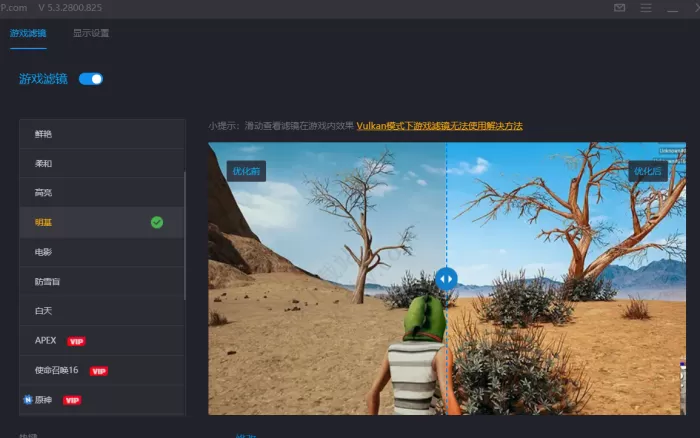The width and height of the screenshot is (700, 438).
Task: Select the 高亮 filter preset
Action: (102, 193)
